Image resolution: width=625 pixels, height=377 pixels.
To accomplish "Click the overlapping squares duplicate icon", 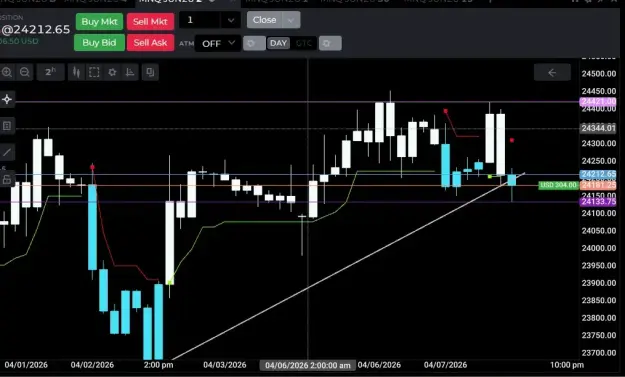I will 150,72.
